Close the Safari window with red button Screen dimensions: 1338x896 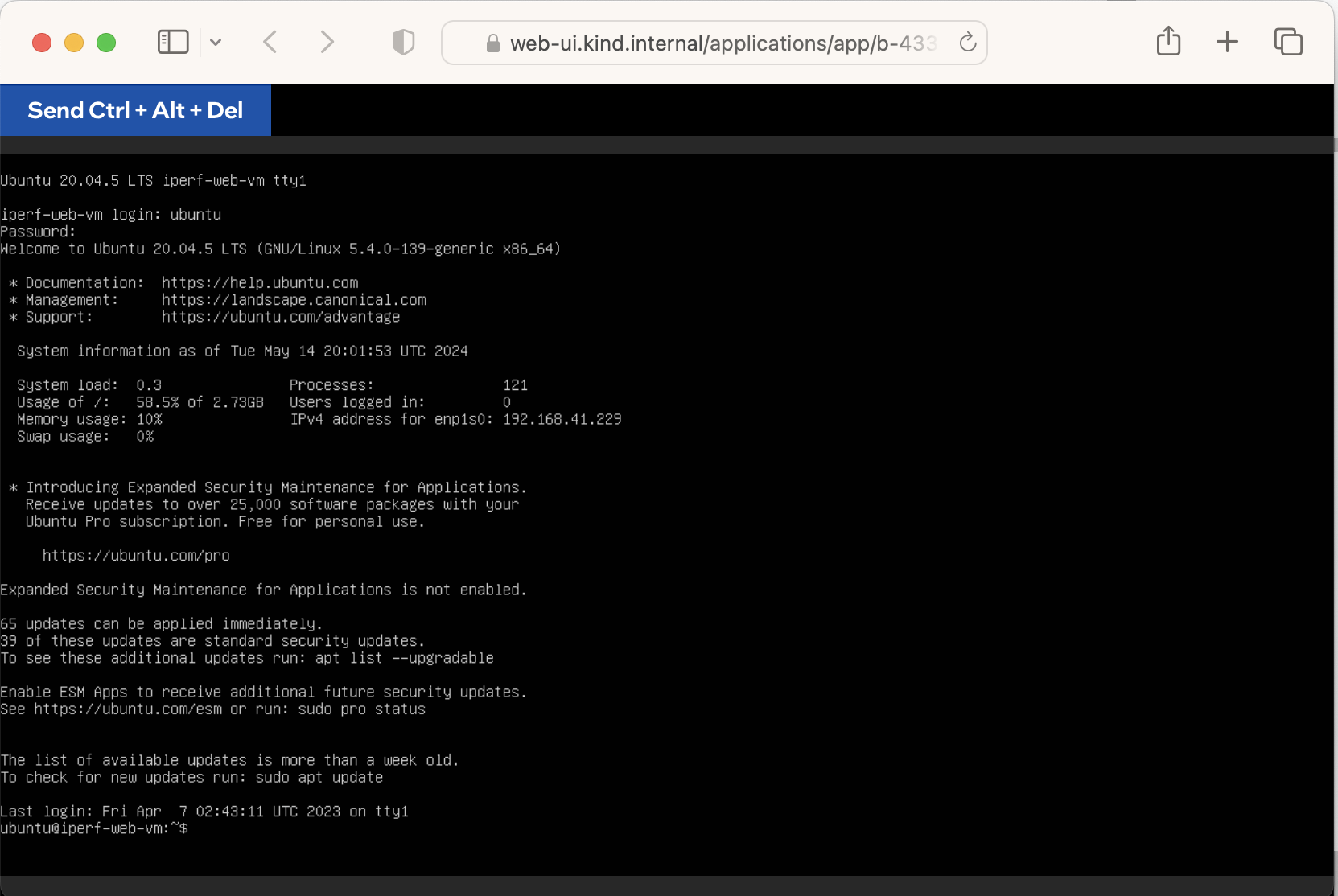42,43
